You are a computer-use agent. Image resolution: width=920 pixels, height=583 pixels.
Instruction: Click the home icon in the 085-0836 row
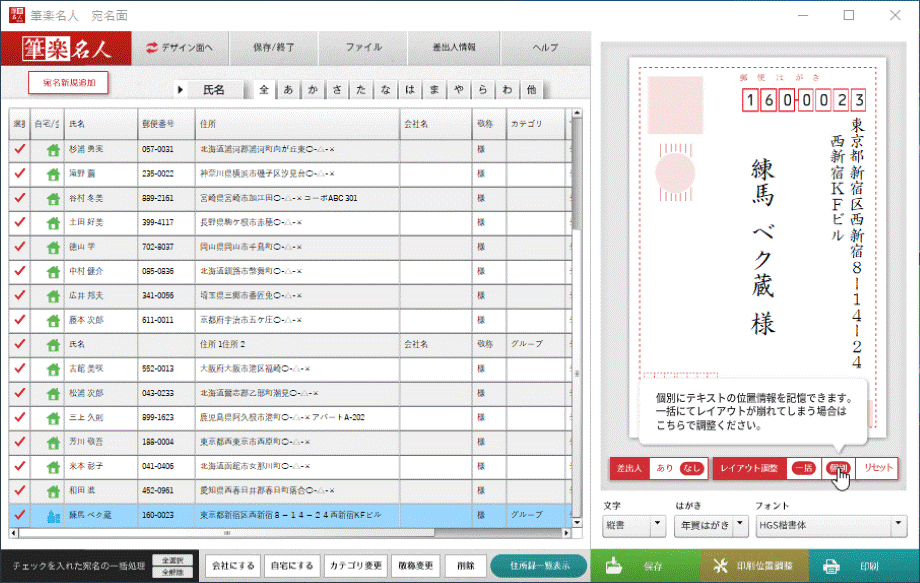pos(53,272)
